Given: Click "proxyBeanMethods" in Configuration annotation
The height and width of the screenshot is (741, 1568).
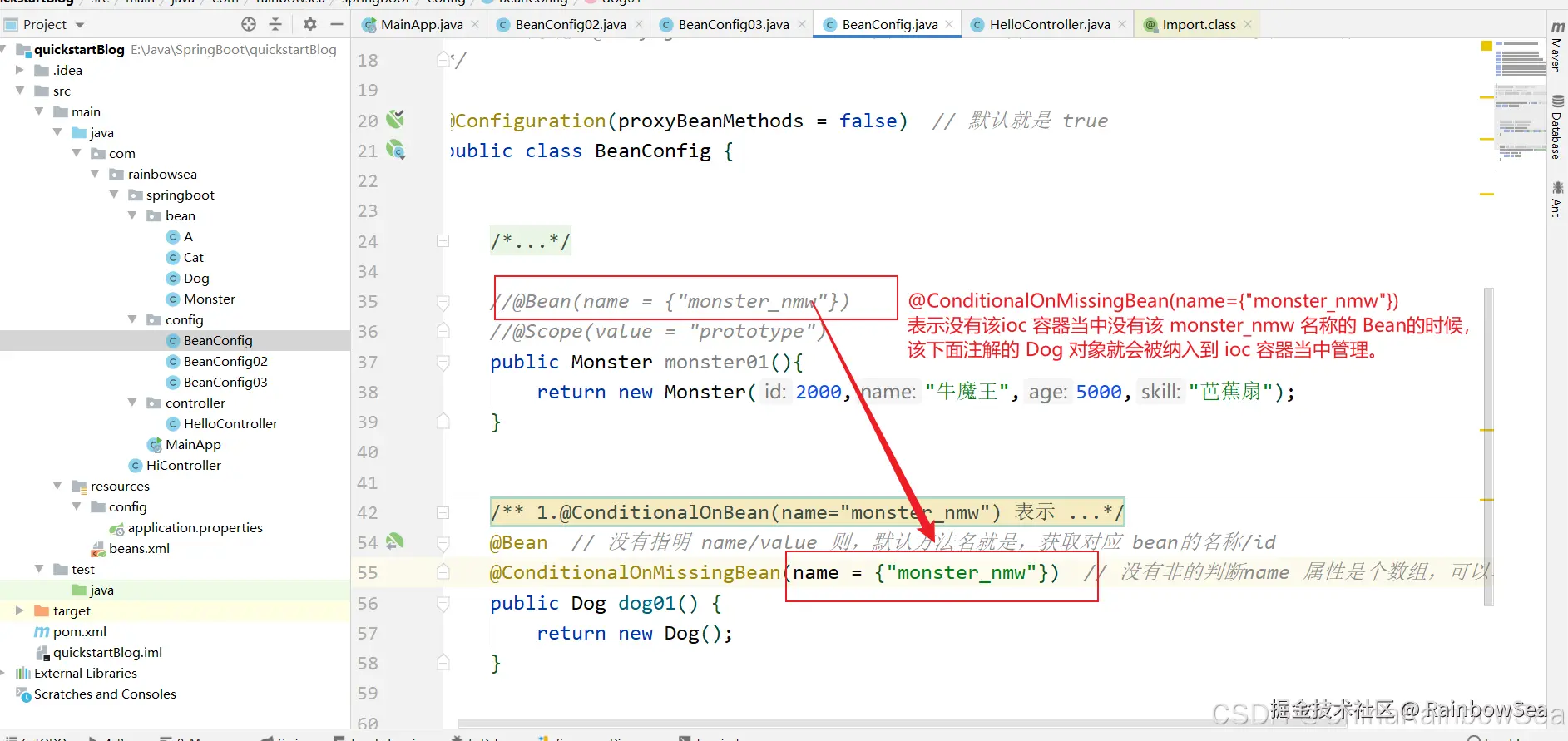Looking at the screenshot, I should pyautogui.click(x=710, y=121).
